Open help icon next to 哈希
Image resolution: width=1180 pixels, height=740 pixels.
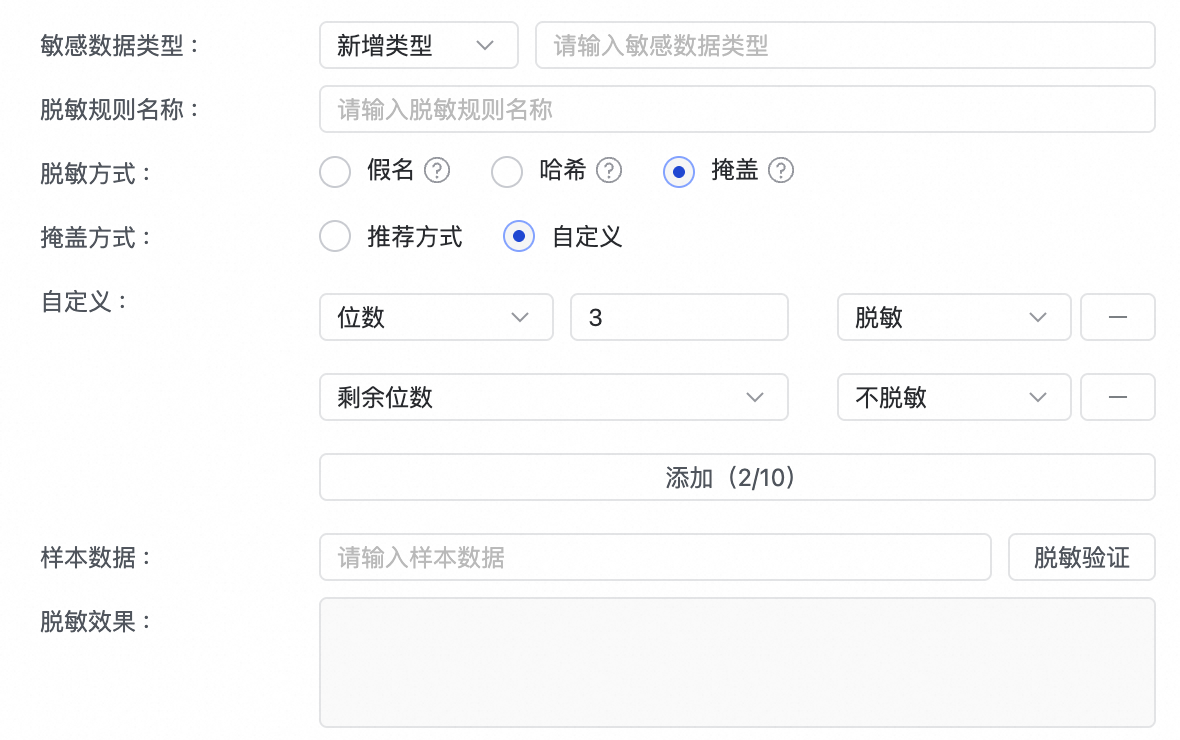pos(609,171)
